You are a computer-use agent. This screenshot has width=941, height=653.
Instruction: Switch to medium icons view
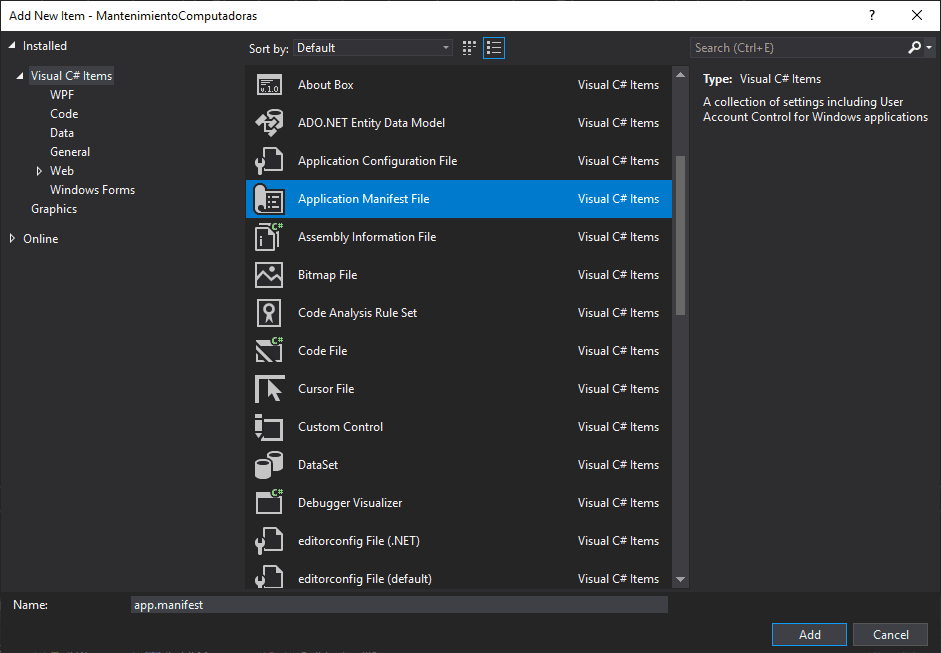click(468, 47)
